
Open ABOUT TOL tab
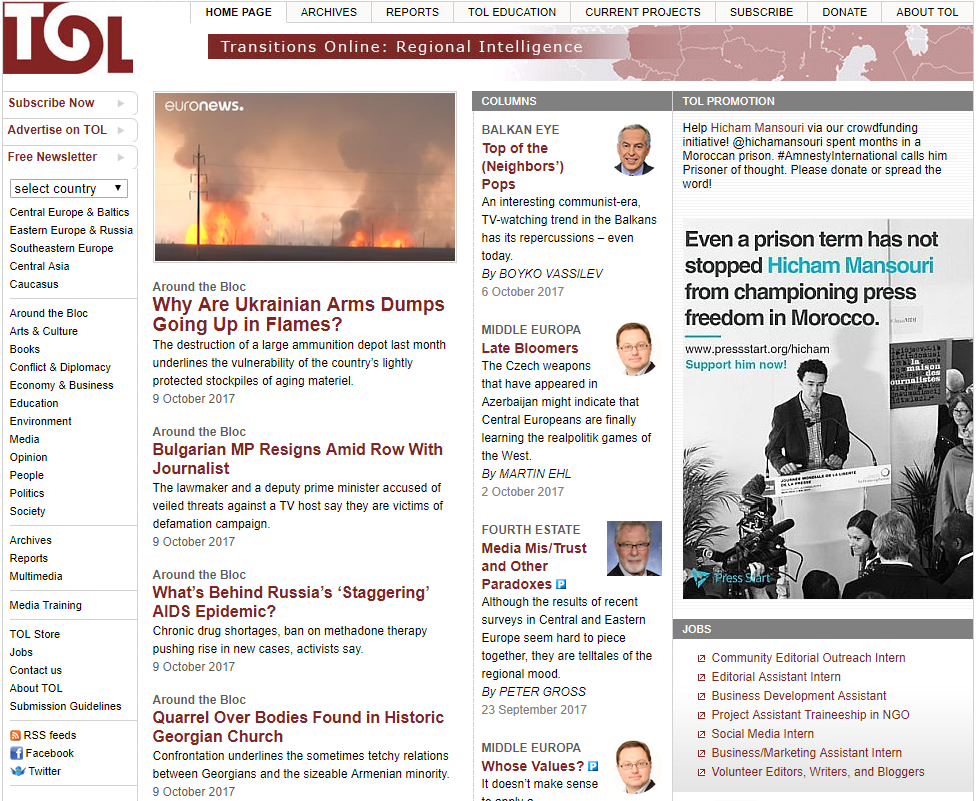[x=927, y=12]
